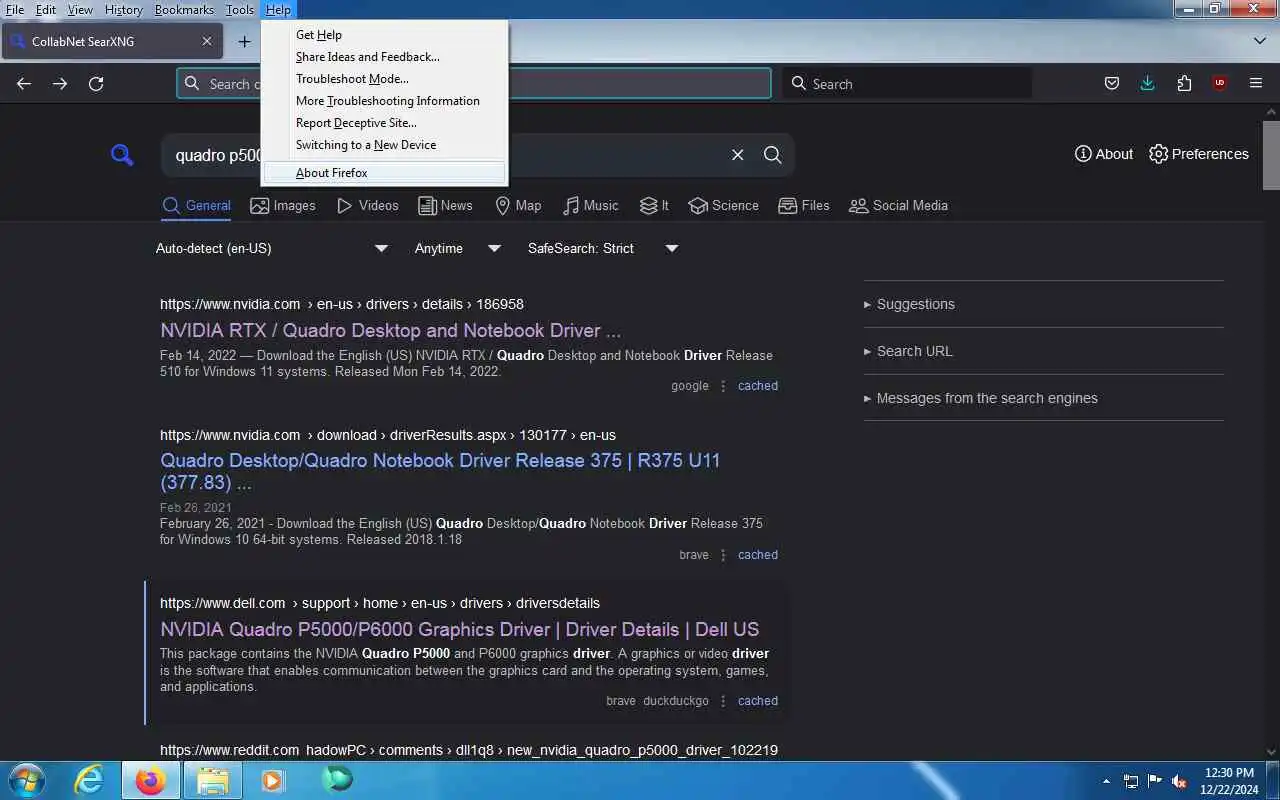Open Windows Media Player on taskbar
The width and height of the screenshot is (1280, 800).
(273, 780)
